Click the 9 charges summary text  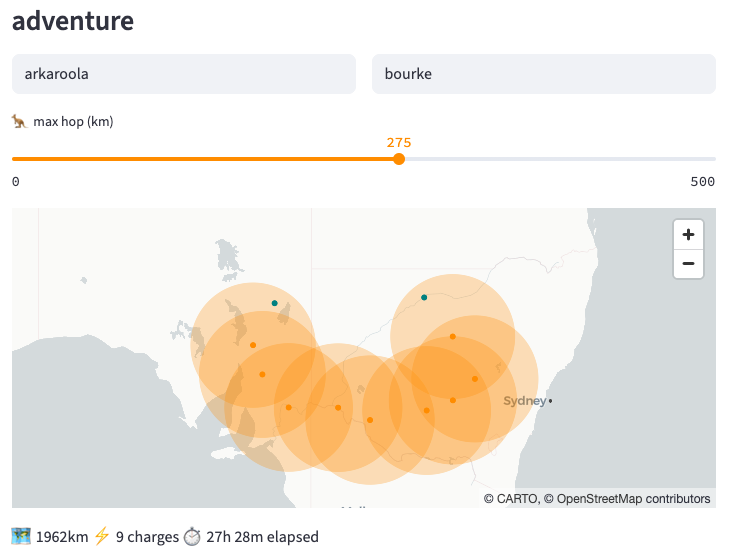(147, 537)
